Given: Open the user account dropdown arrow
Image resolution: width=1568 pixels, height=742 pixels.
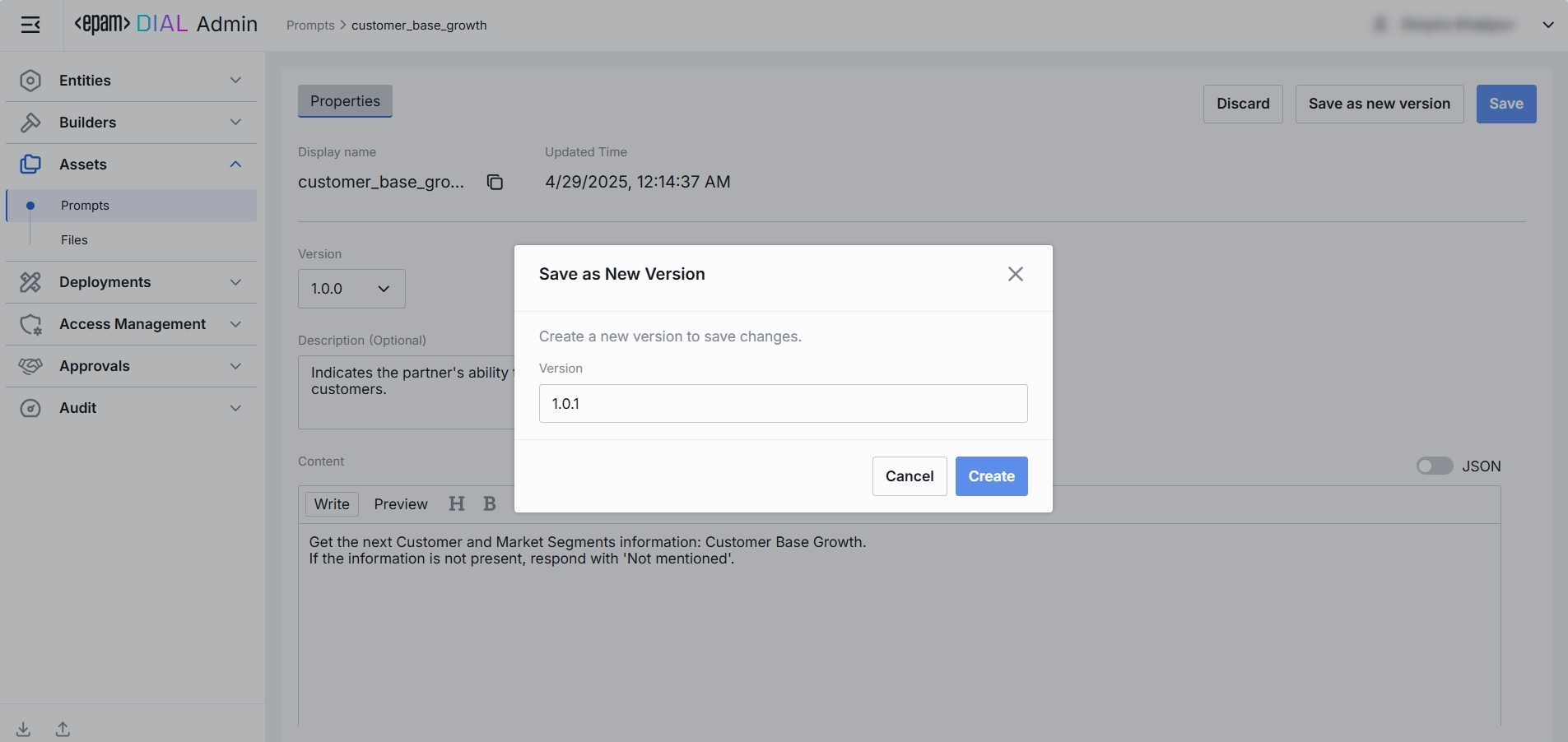Looking at the screenshot, I should [1547, 25].
